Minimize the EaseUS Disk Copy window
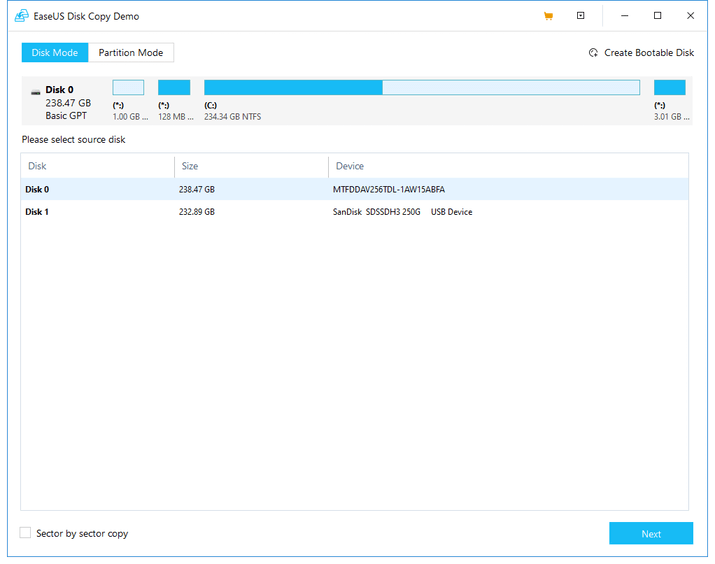The image size is (715, 564). (625, 16)
